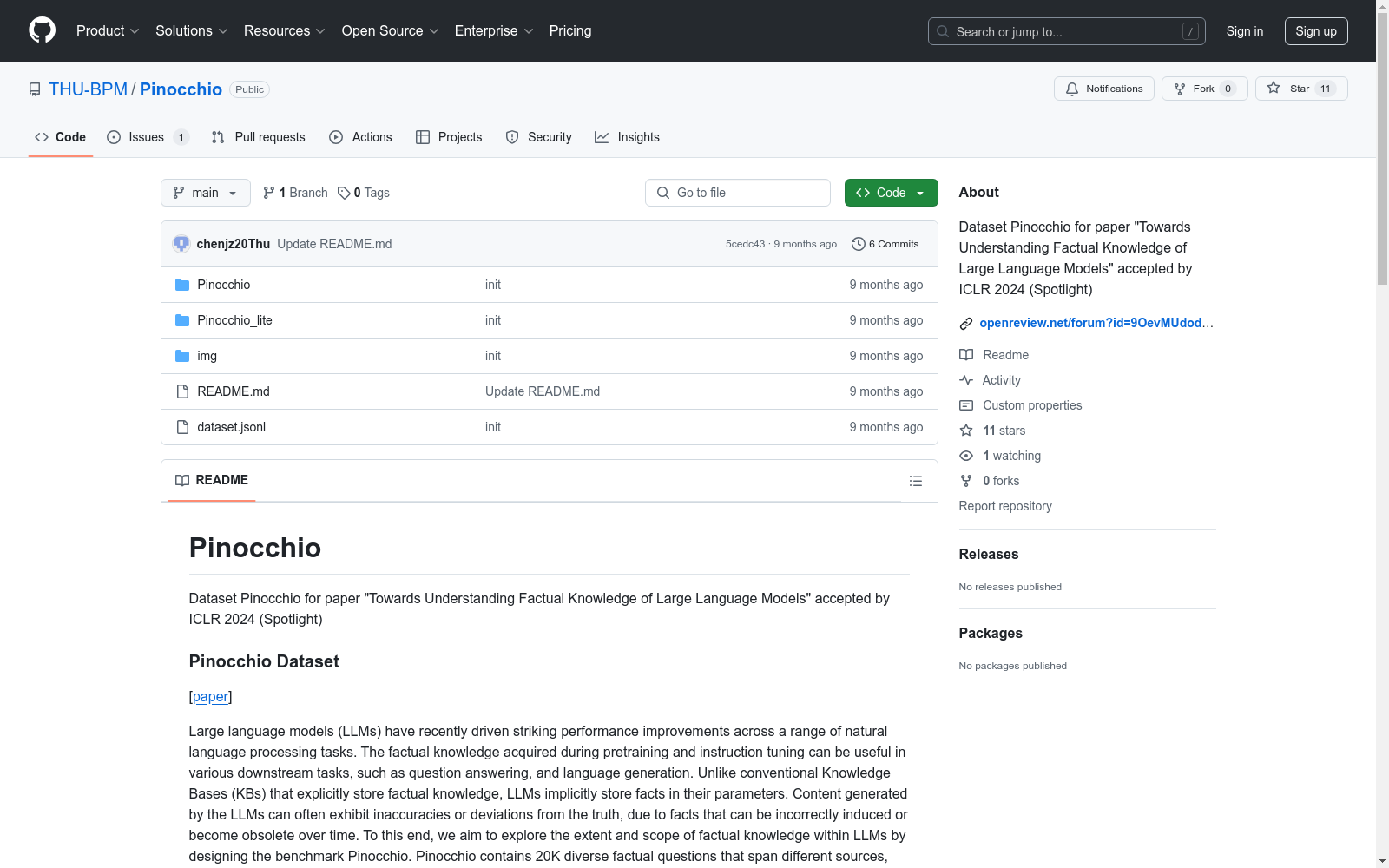The image size is (1389, 868).
Task: Click the Pinocchio folder icon
Action: [x=182, y=285]
